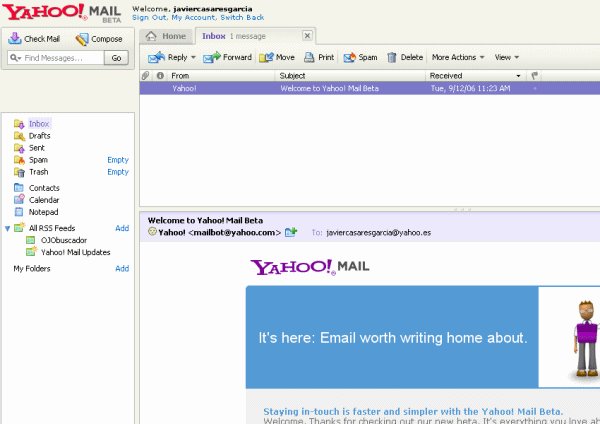Empty the Spam folder
Viewport: 600px width, 424px height.
pyautogui.click(x=118, y=160)
